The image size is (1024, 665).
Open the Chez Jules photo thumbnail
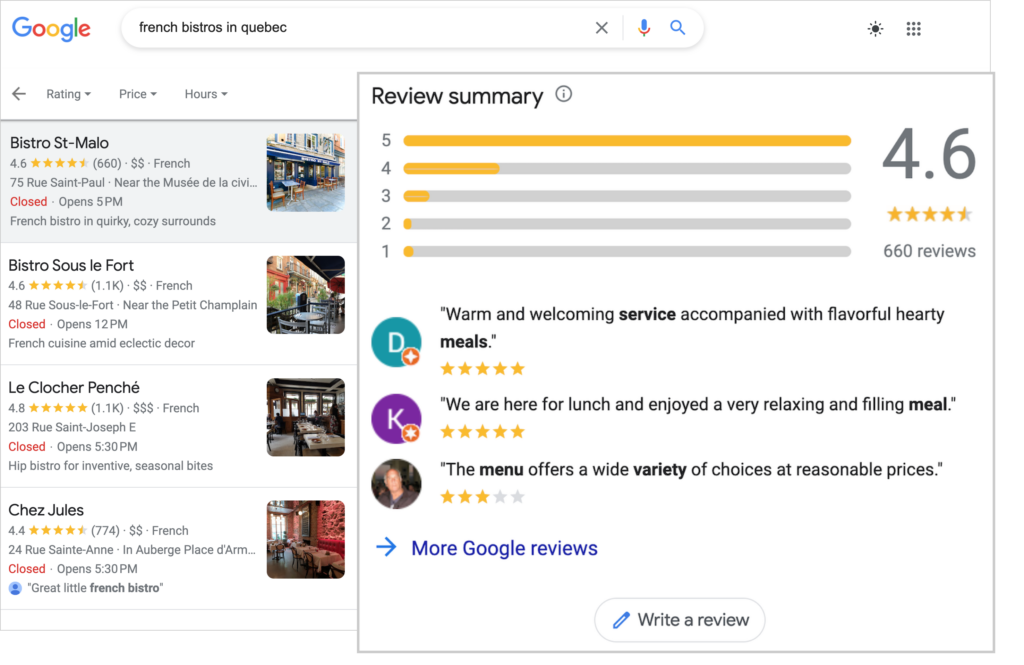coord(306,540)
